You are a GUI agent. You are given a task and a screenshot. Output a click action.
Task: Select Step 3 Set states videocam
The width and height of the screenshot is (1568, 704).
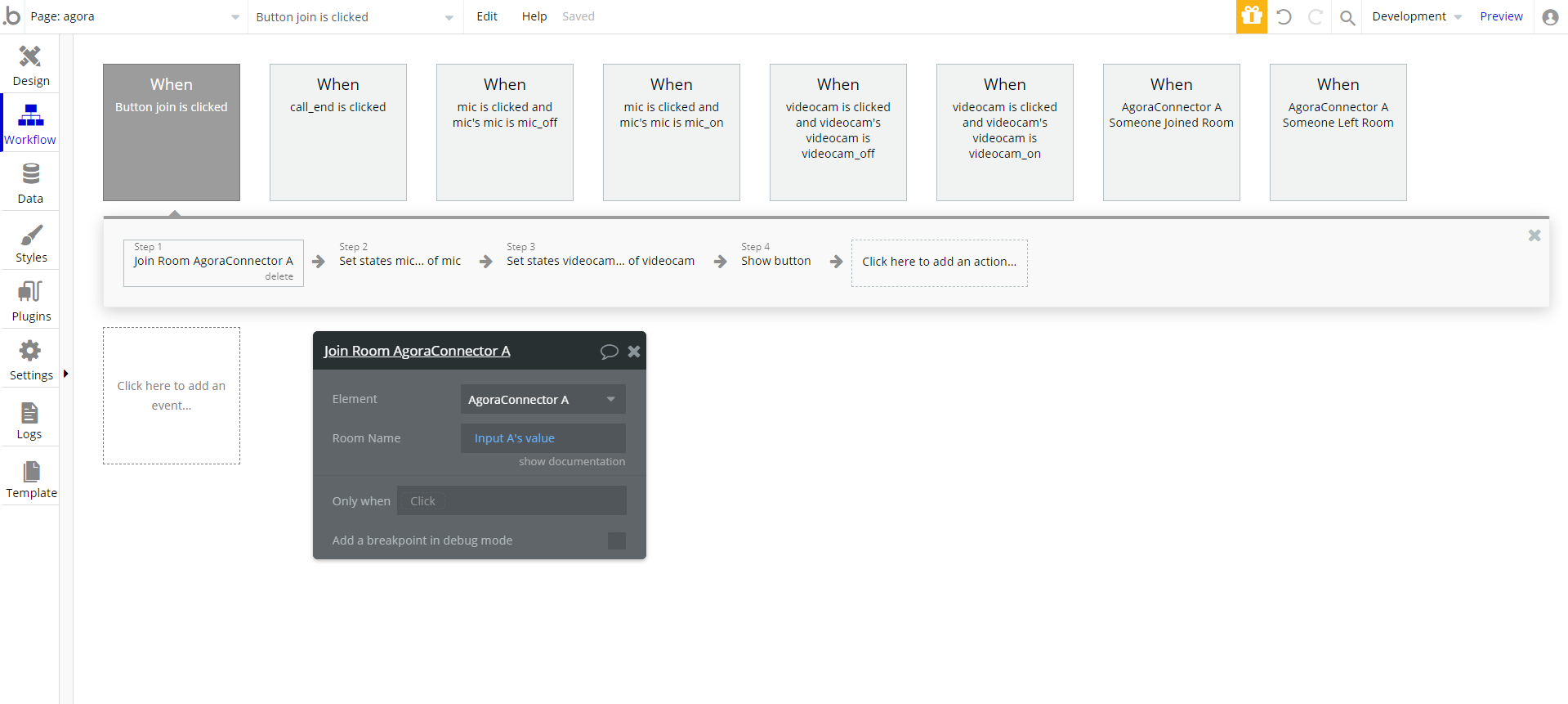601,255
